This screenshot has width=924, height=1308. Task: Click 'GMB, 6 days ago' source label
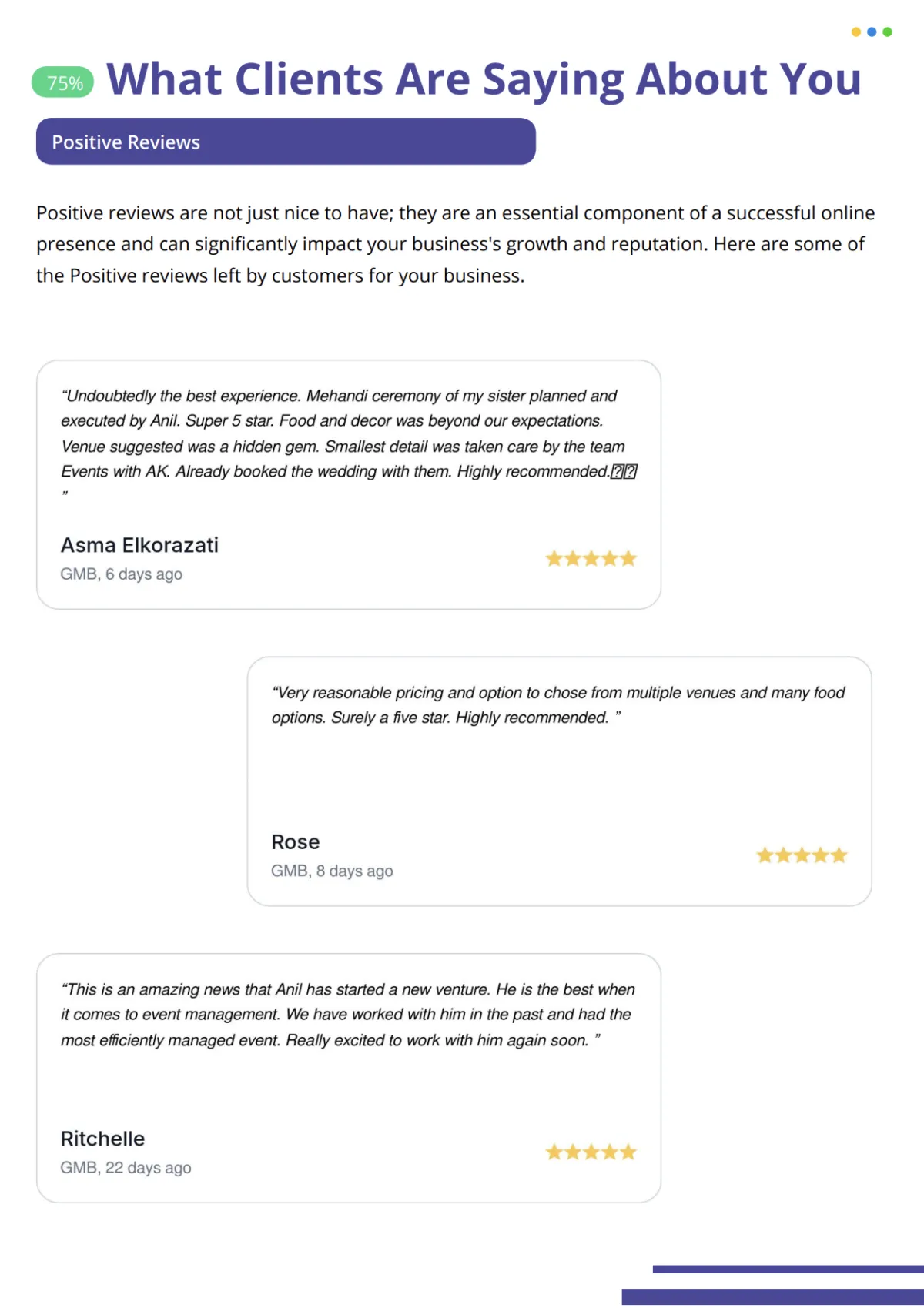(x=122, y=574)
